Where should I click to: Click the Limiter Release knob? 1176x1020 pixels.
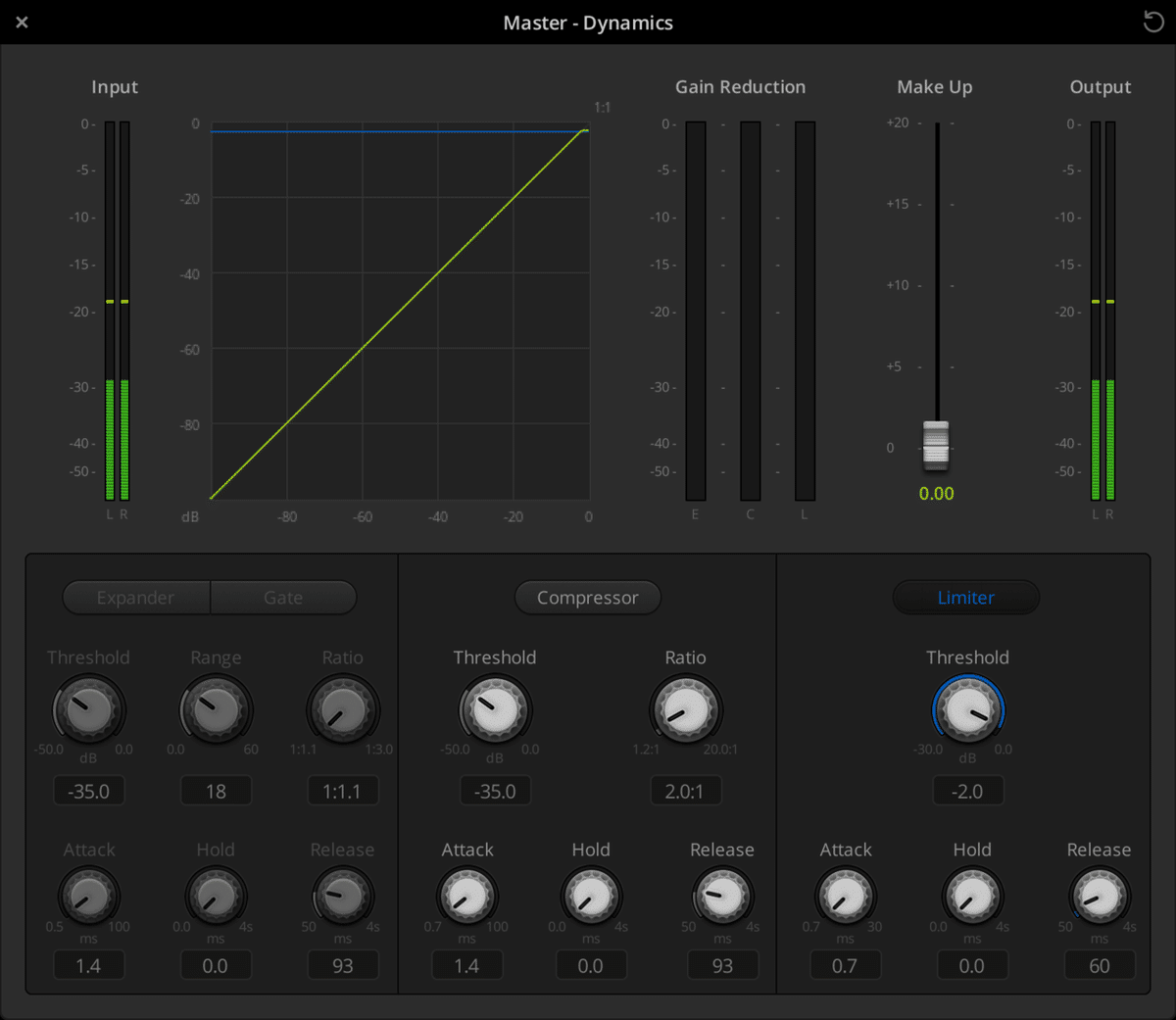pos(1100,896)
